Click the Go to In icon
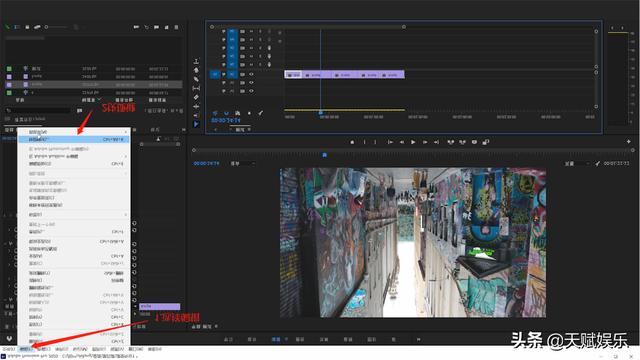The height and width of the screenshot is (360, 640). coord(390,142)
